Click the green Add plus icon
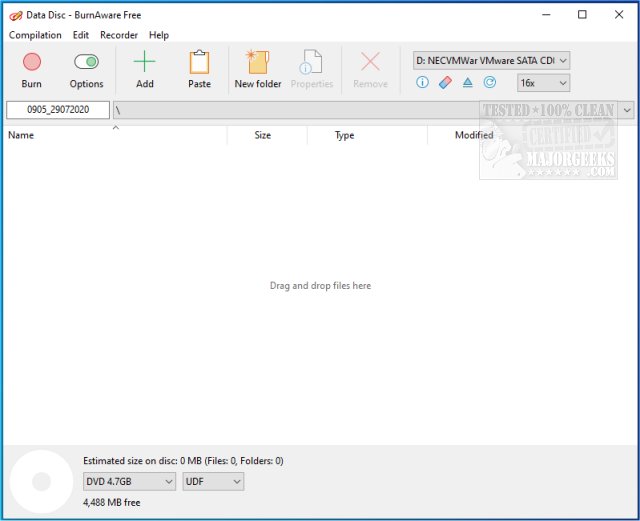Image resolution: width=640 pixels, height=521 pixels. tap(144, 62)
